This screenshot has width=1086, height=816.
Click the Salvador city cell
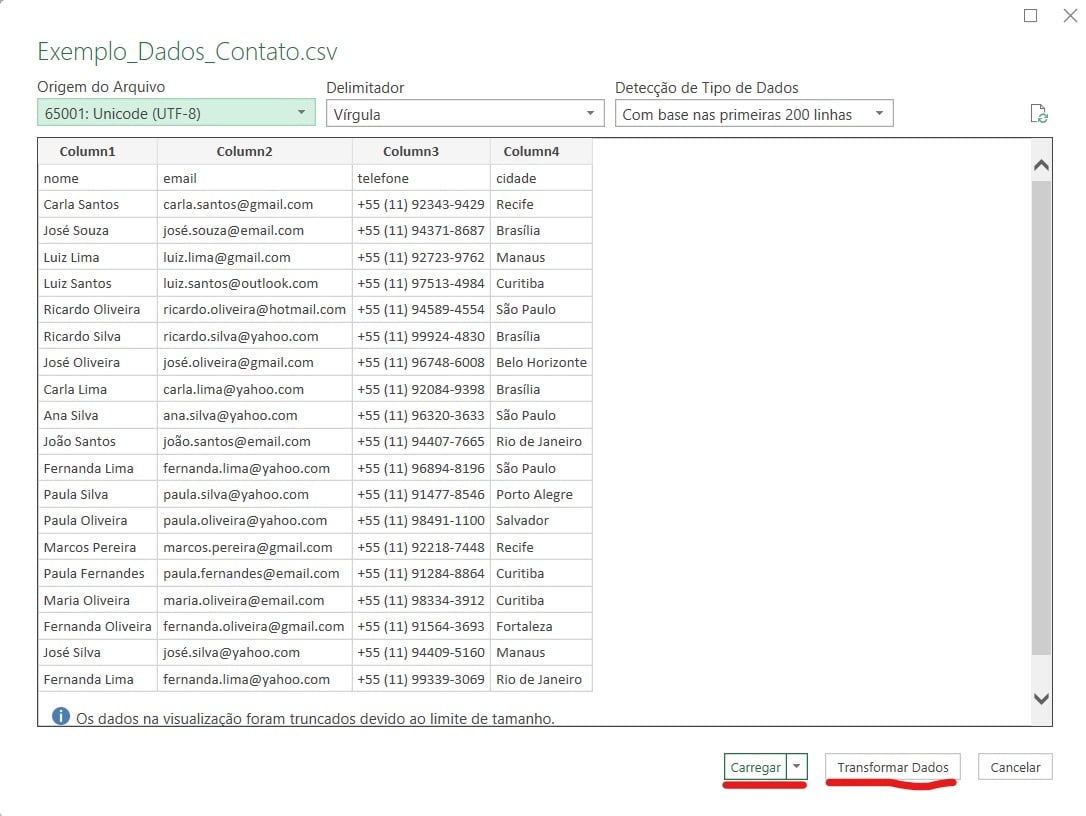click(541, 520)
